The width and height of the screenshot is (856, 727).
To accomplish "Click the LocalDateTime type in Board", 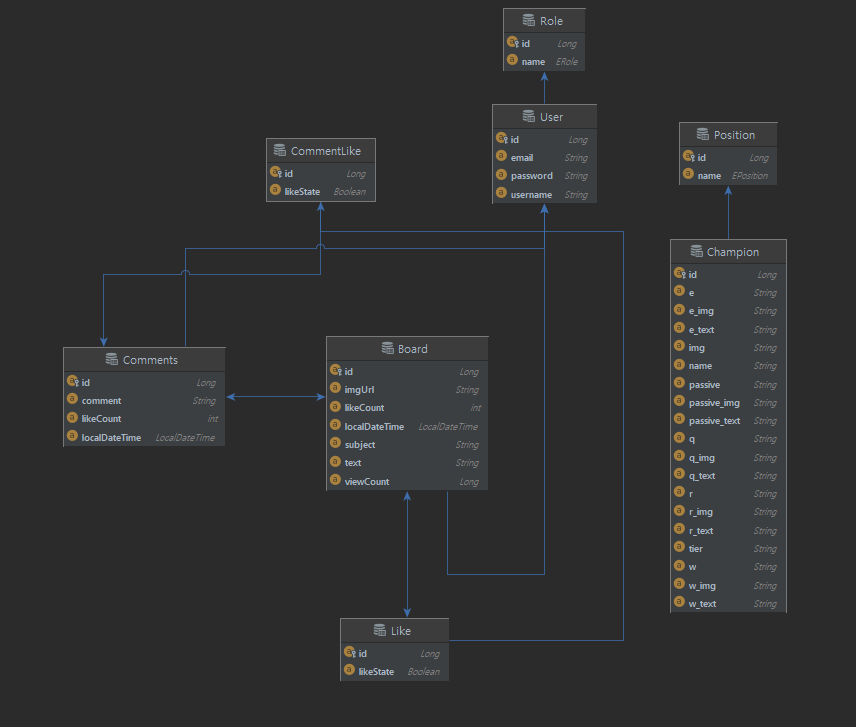I will (x=448, y=427).
